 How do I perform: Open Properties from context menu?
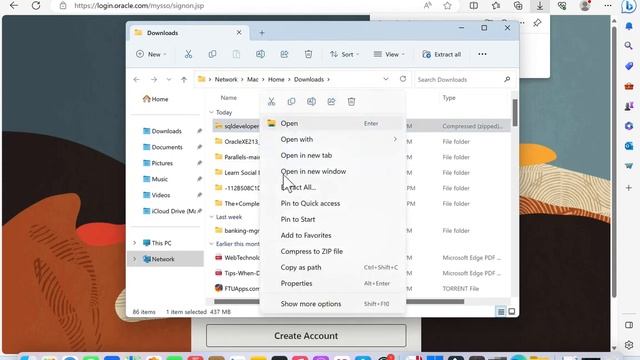pos(333,283)
